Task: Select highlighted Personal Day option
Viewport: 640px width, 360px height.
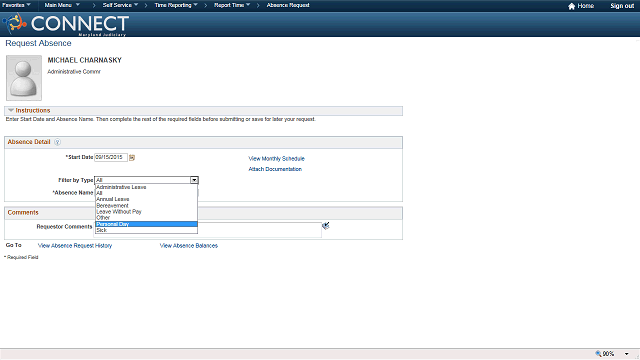Action: coord(146,224)
